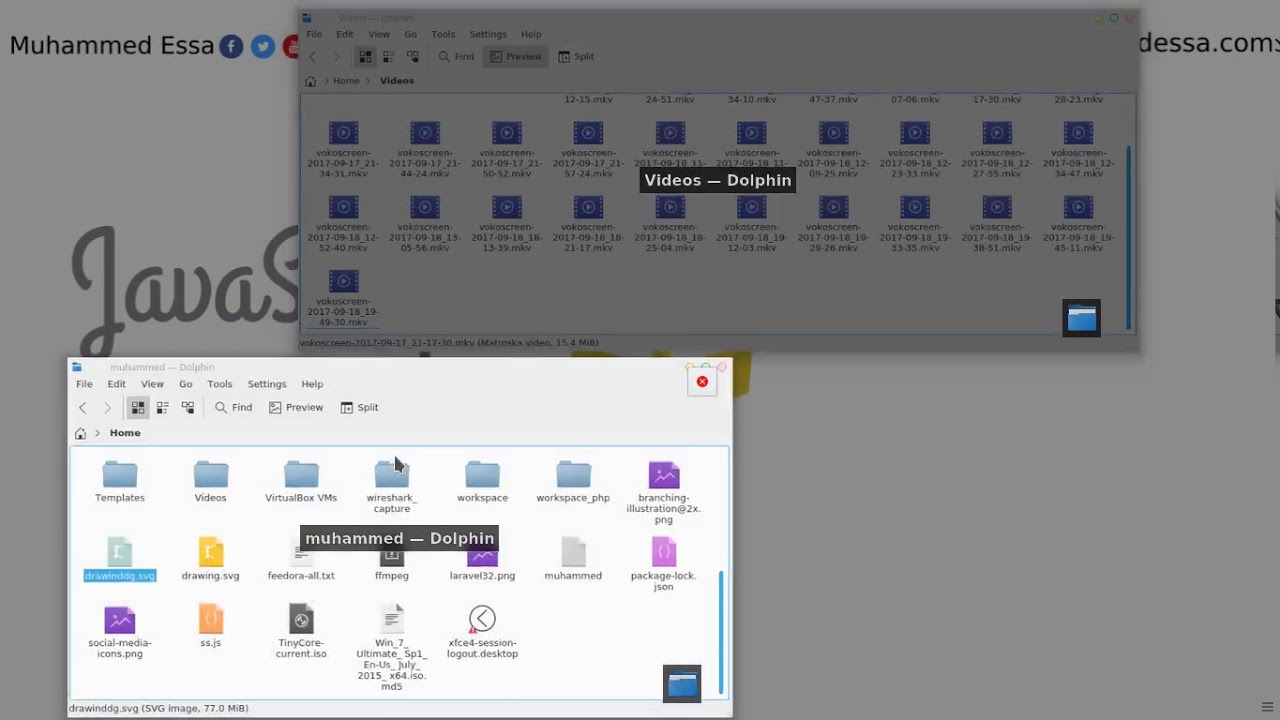Switch to Details view in Videos window

click(411, 56)
